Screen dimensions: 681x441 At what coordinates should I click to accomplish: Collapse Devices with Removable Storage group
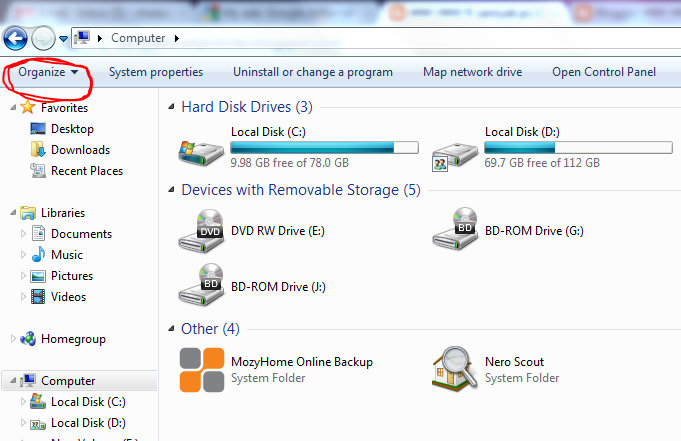(x=172, y=189)
